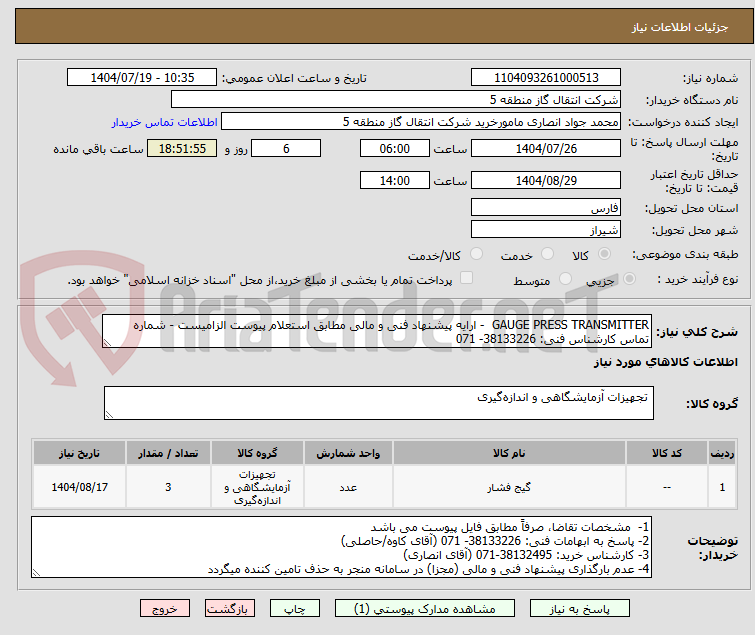Viewport: 755px width, 635px height.
Task: Click the need date cell 1404/08/17
Action: 79,487
